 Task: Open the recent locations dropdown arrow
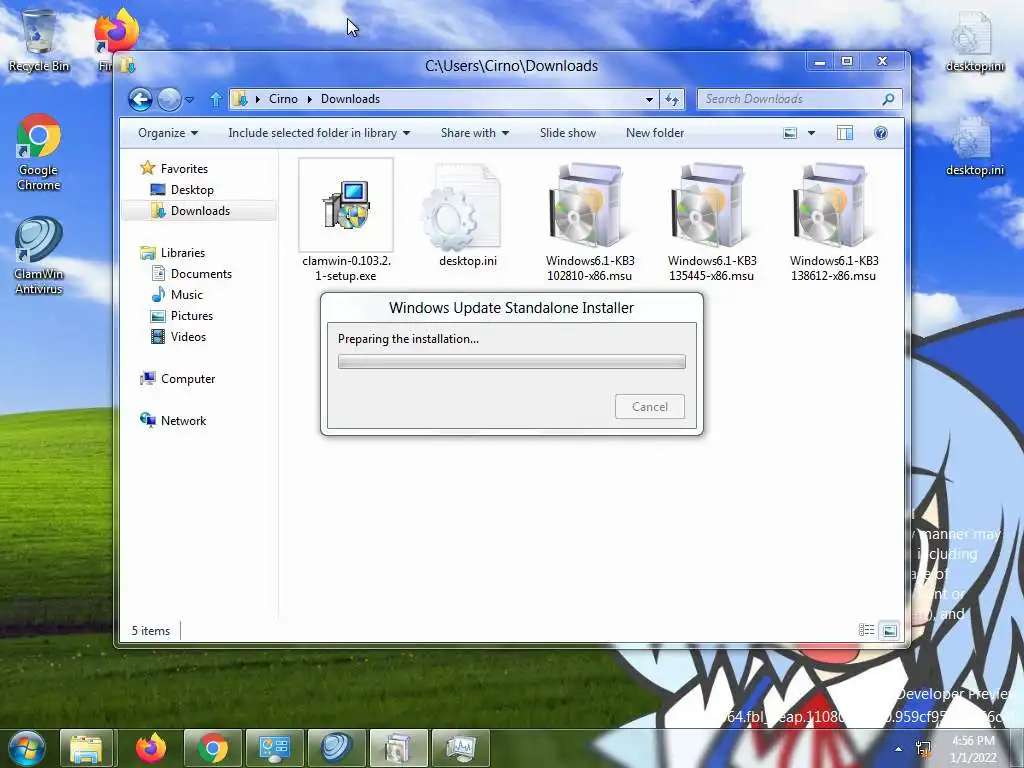(x=189, y=100)
